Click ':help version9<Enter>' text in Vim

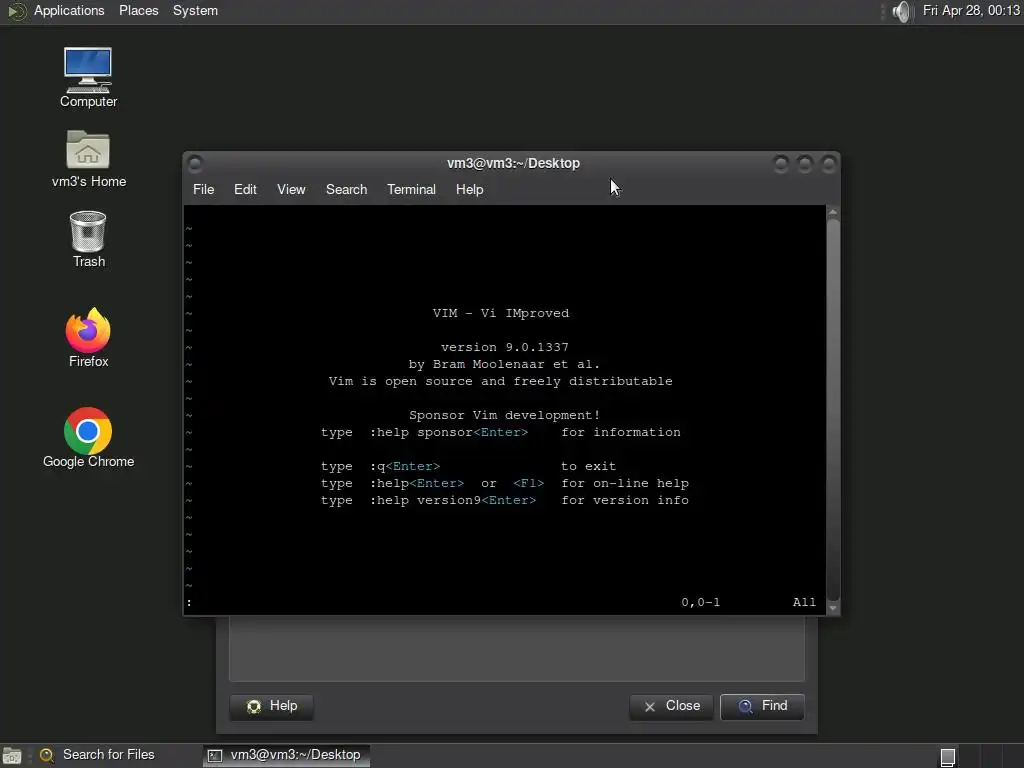point(453,500)
